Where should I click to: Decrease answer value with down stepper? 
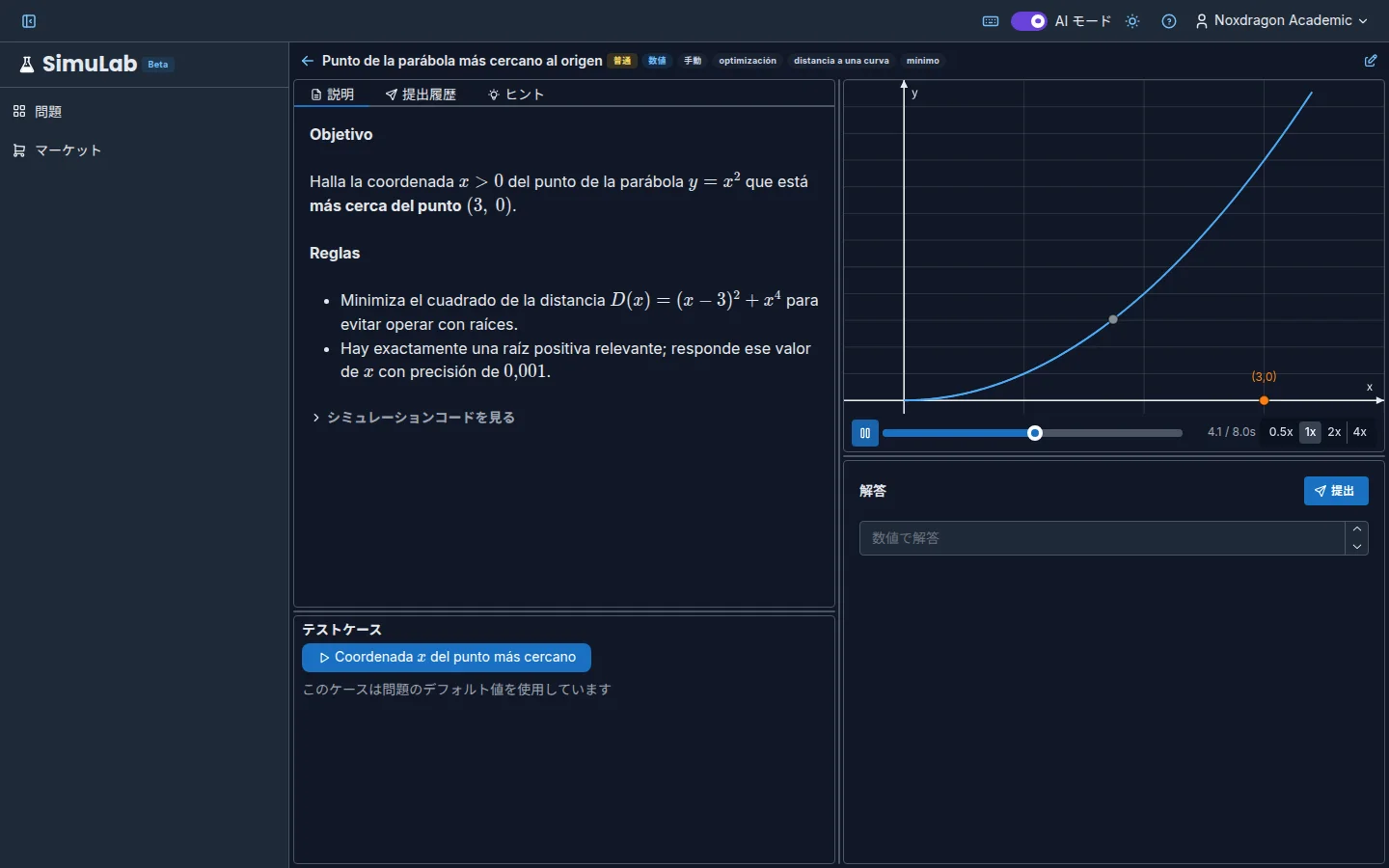tap(1357, 547)
